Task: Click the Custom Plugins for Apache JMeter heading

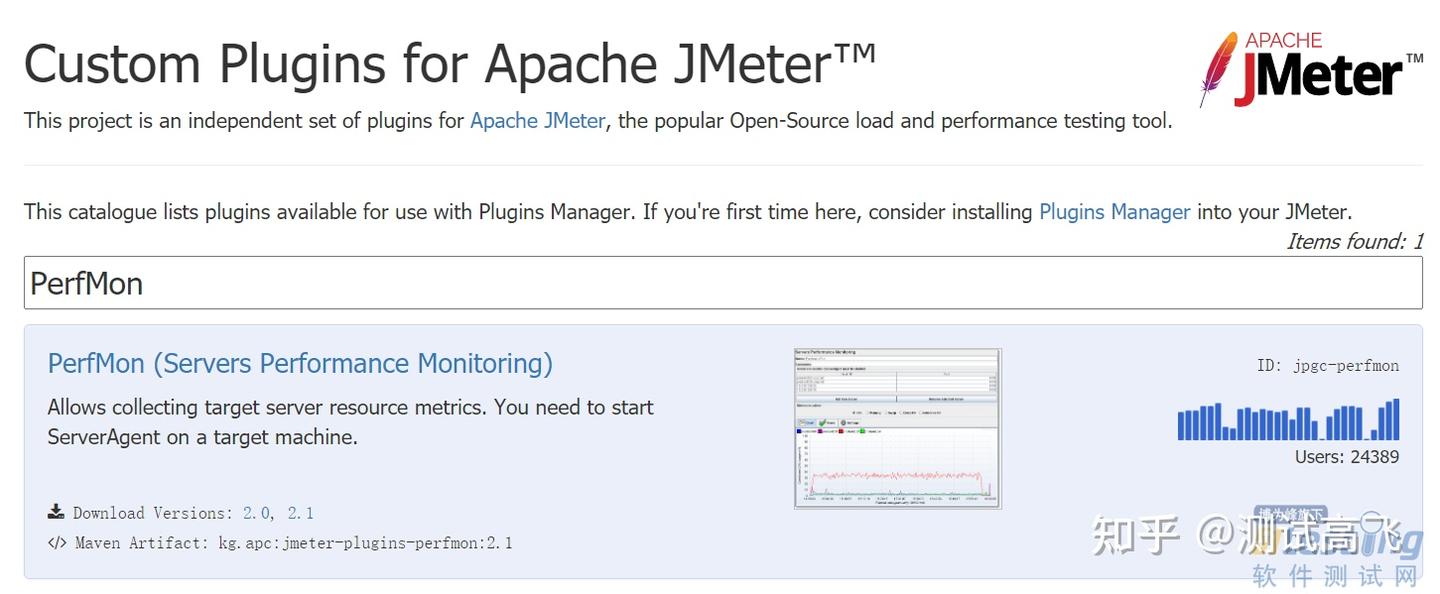Action: [x=449, y=64]
